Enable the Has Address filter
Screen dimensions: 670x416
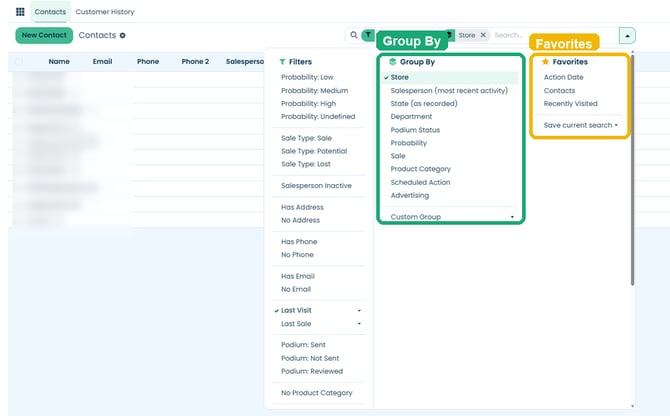point(302,207)
